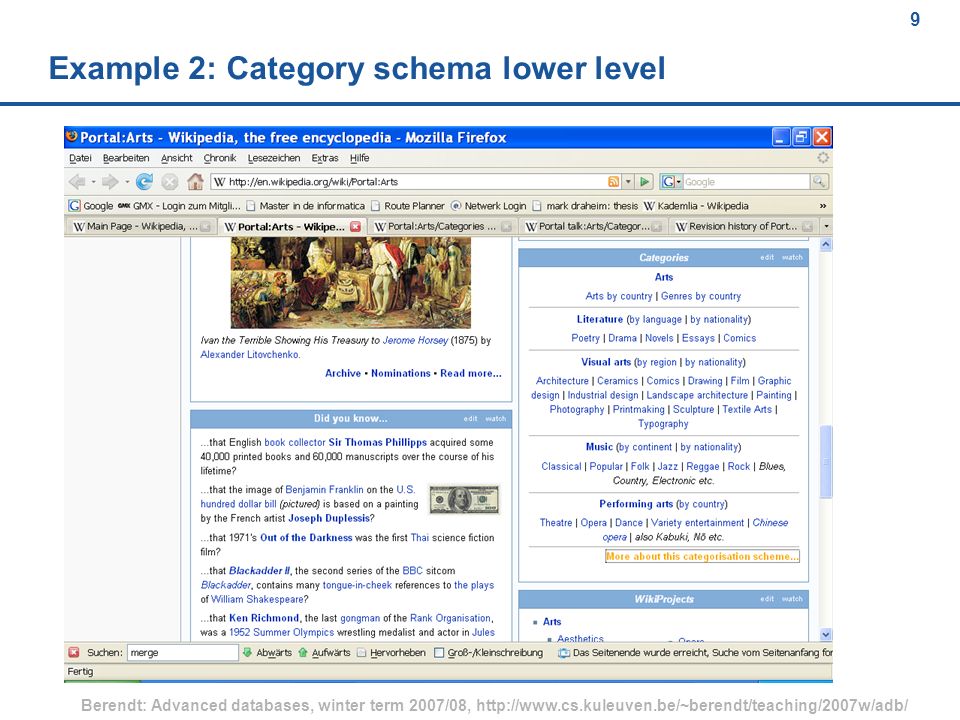Click the browser Forward arrow button
Screen dimensions: 960x720
[110, 182]
